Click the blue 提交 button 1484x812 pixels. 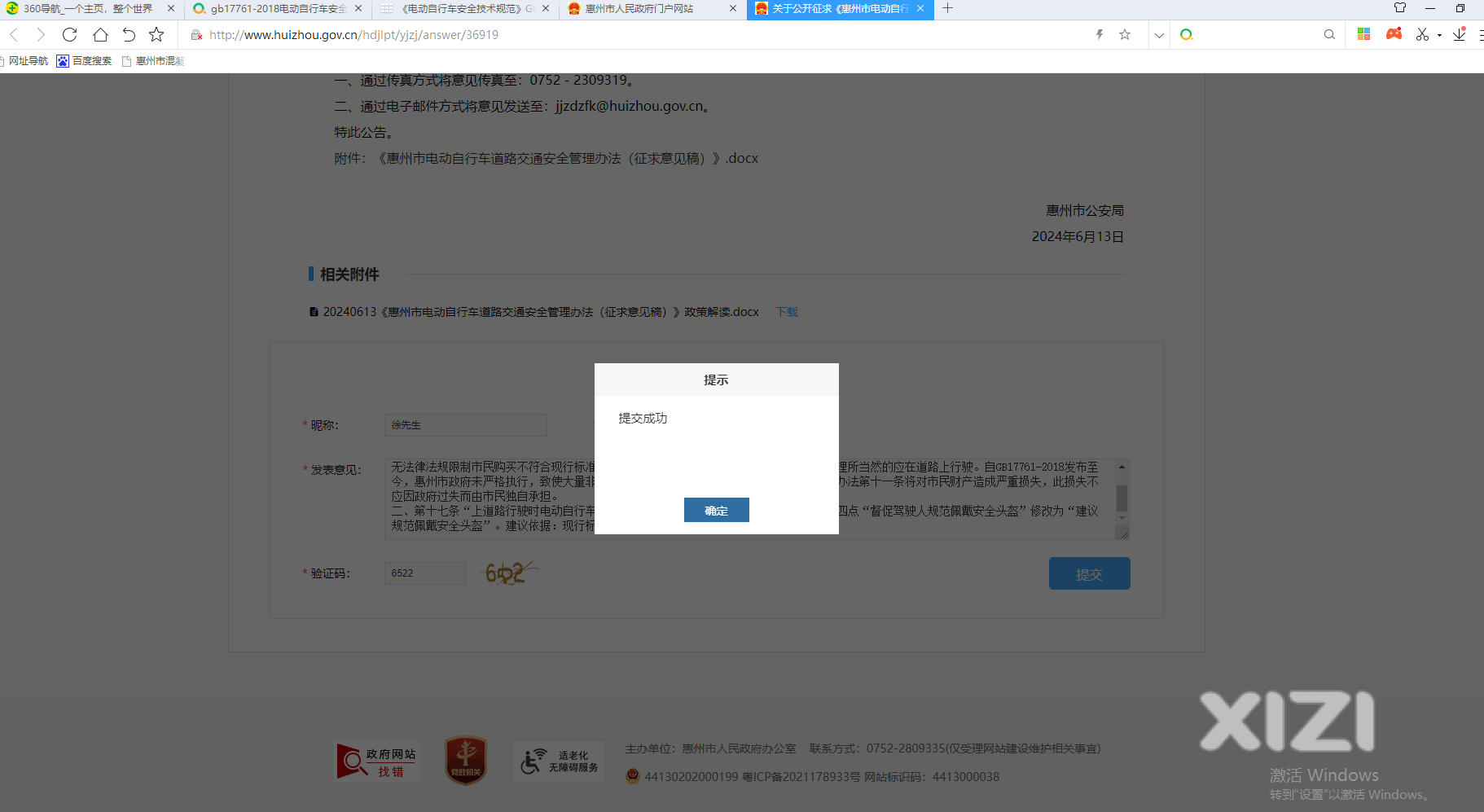[x=1089, y=573]
